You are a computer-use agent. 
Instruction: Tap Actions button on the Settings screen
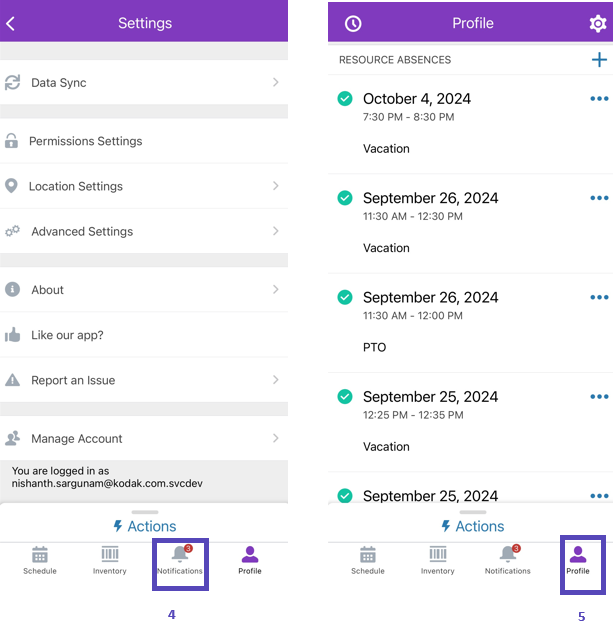[x=145, y=526]
